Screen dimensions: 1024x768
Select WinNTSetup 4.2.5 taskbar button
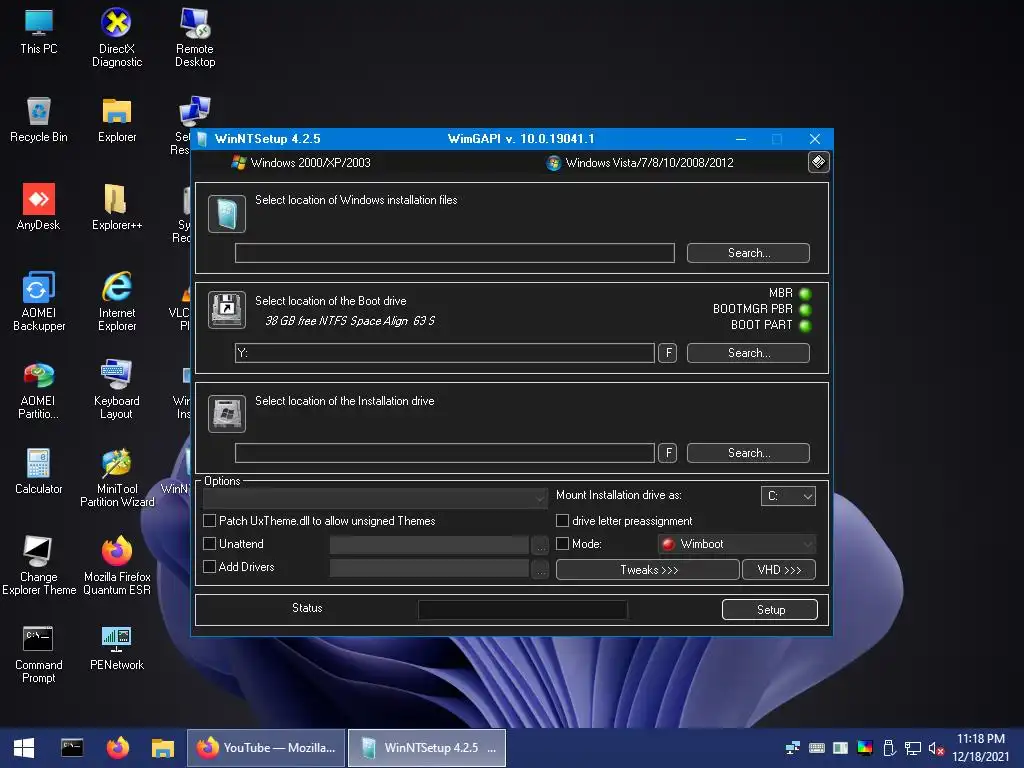pyautogui.click(x=427, y=748)
